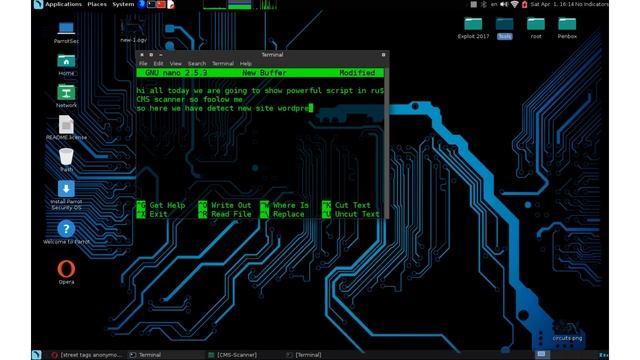Open the System menu

click(123, 4)
